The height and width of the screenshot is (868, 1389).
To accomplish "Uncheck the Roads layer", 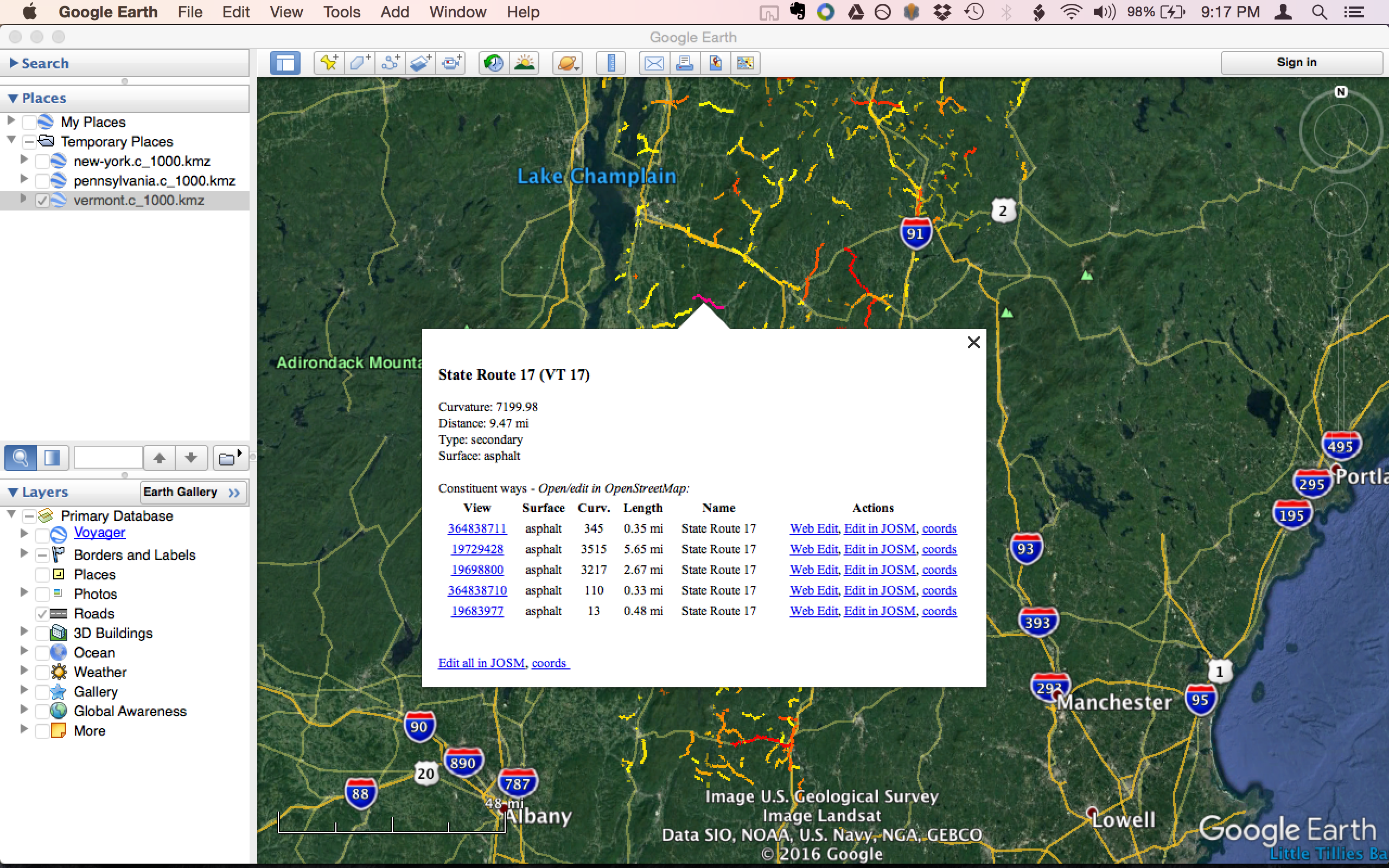I will (41, 613).
